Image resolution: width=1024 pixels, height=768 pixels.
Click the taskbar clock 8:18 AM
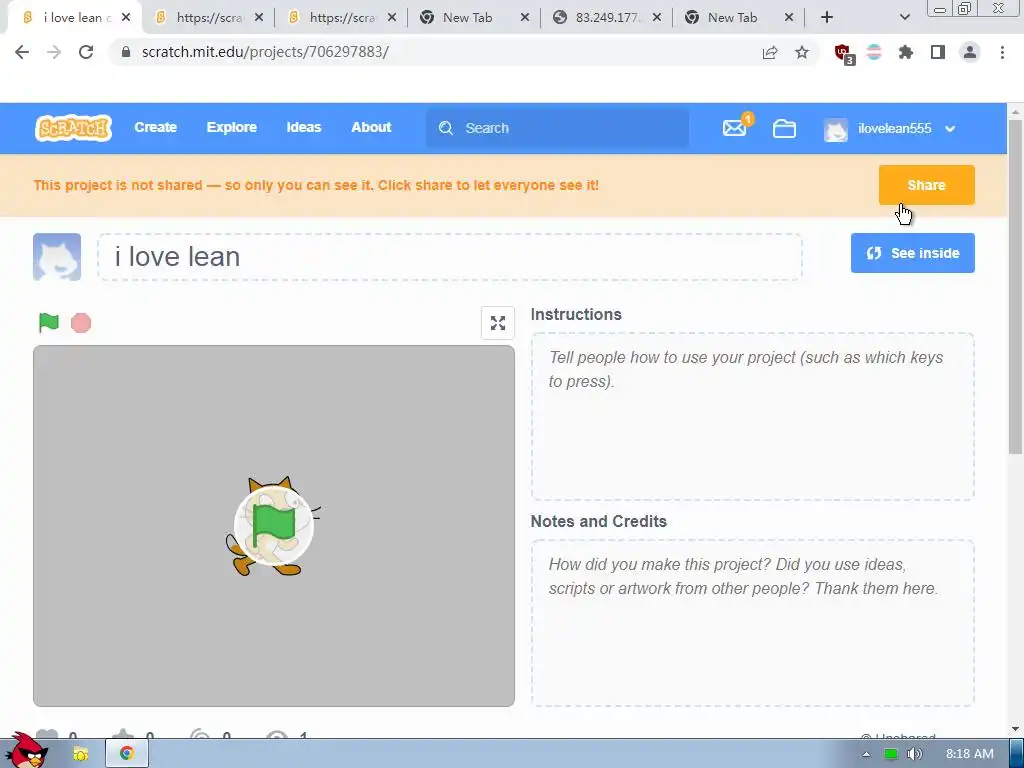[970, 754]
